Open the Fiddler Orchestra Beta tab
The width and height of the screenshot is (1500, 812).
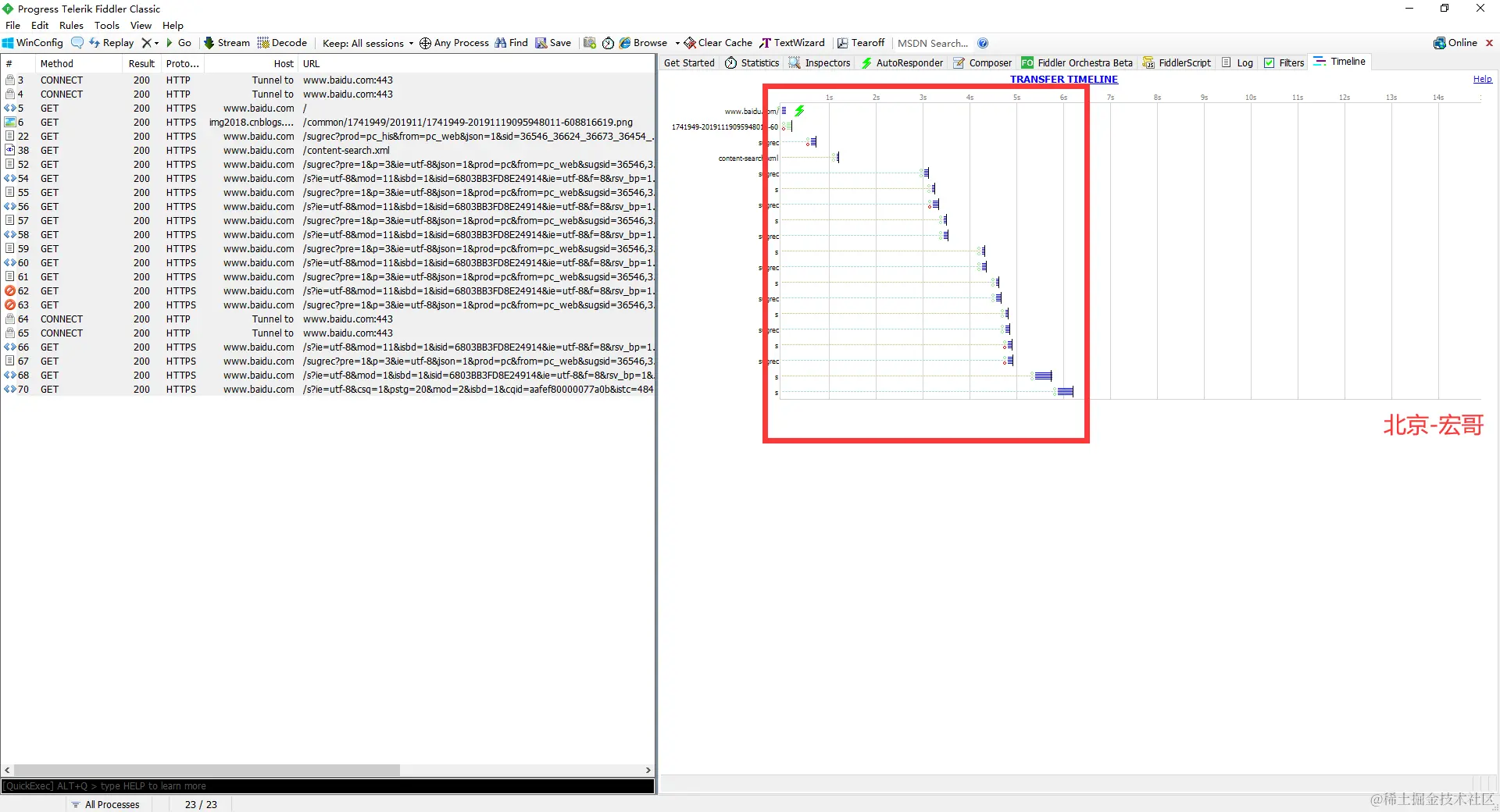pyautogui.click(x=1077, y=62)
